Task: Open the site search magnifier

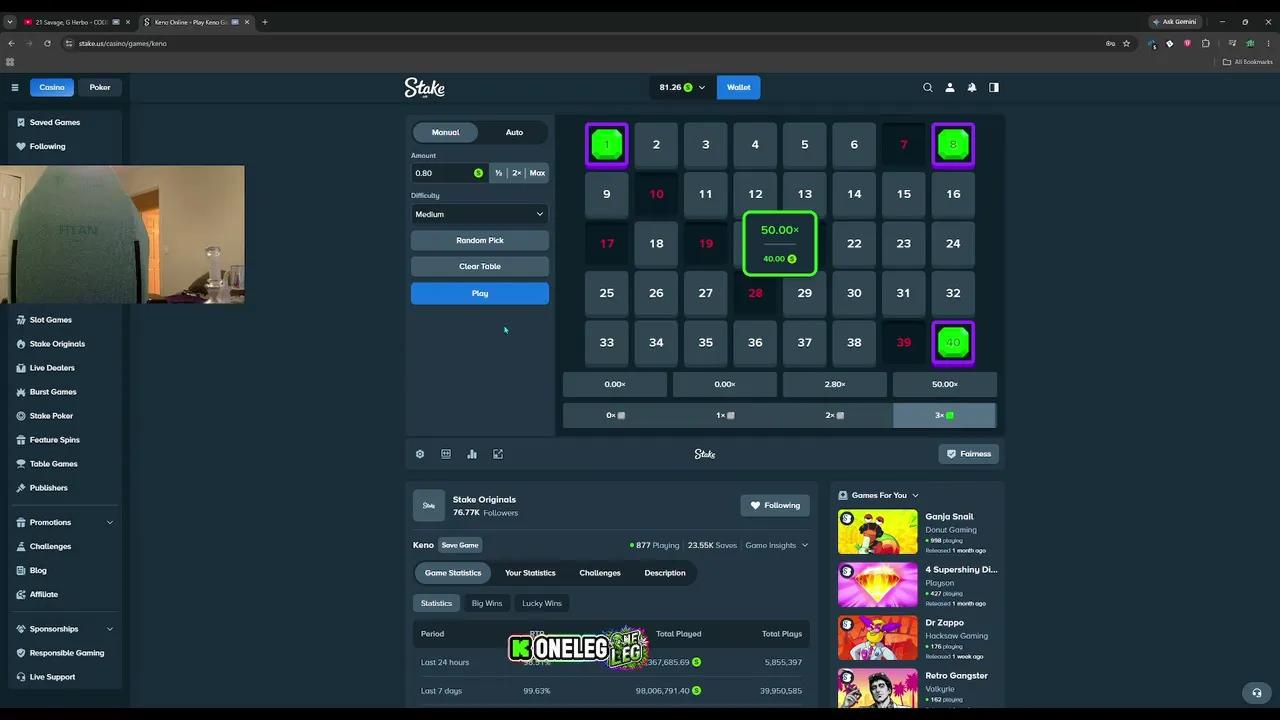Action: click(928, 87)
